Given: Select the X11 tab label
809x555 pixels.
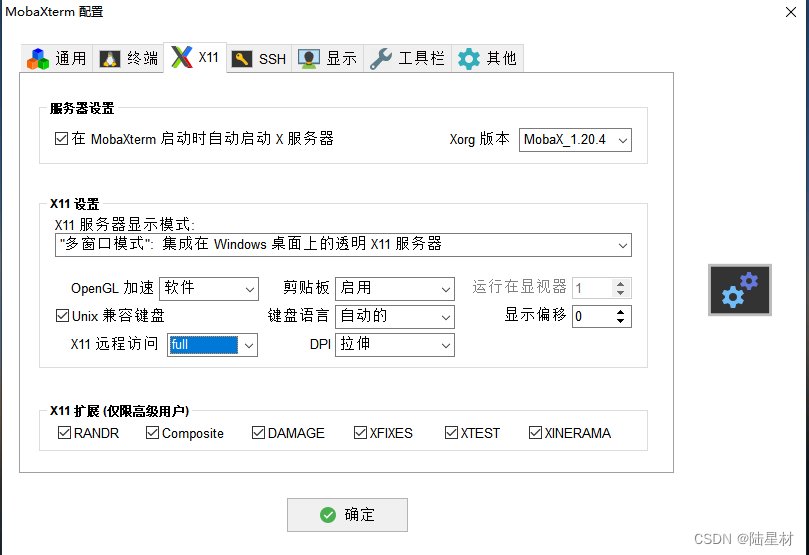Looking at the screenshot, I should 208,57.
